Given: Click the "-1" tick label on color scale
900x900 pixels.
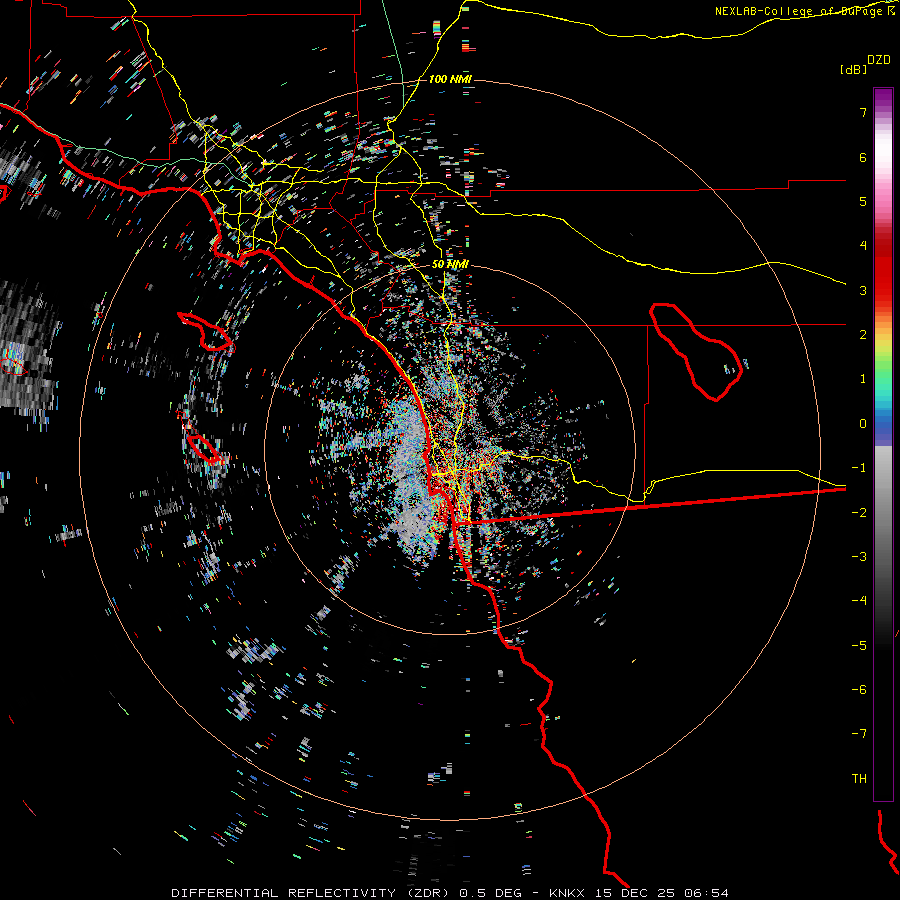Looking at the screenshot, I should click(859, 468).
